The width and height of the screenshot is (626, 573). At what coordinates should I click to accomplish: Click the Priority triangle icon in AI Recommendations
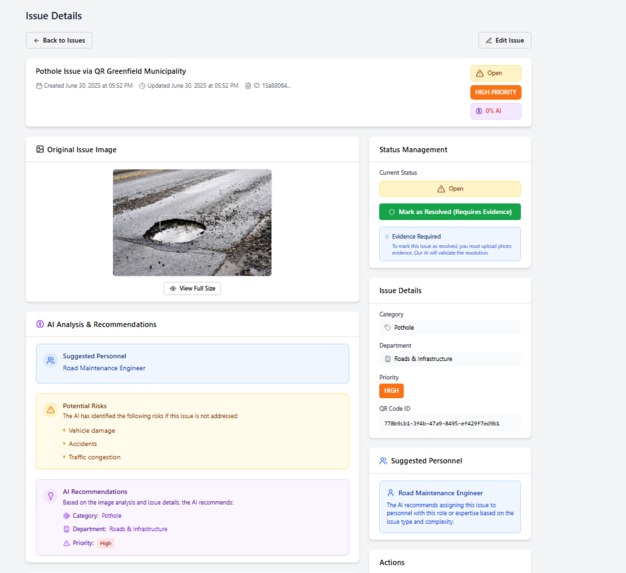coord(67,543)
